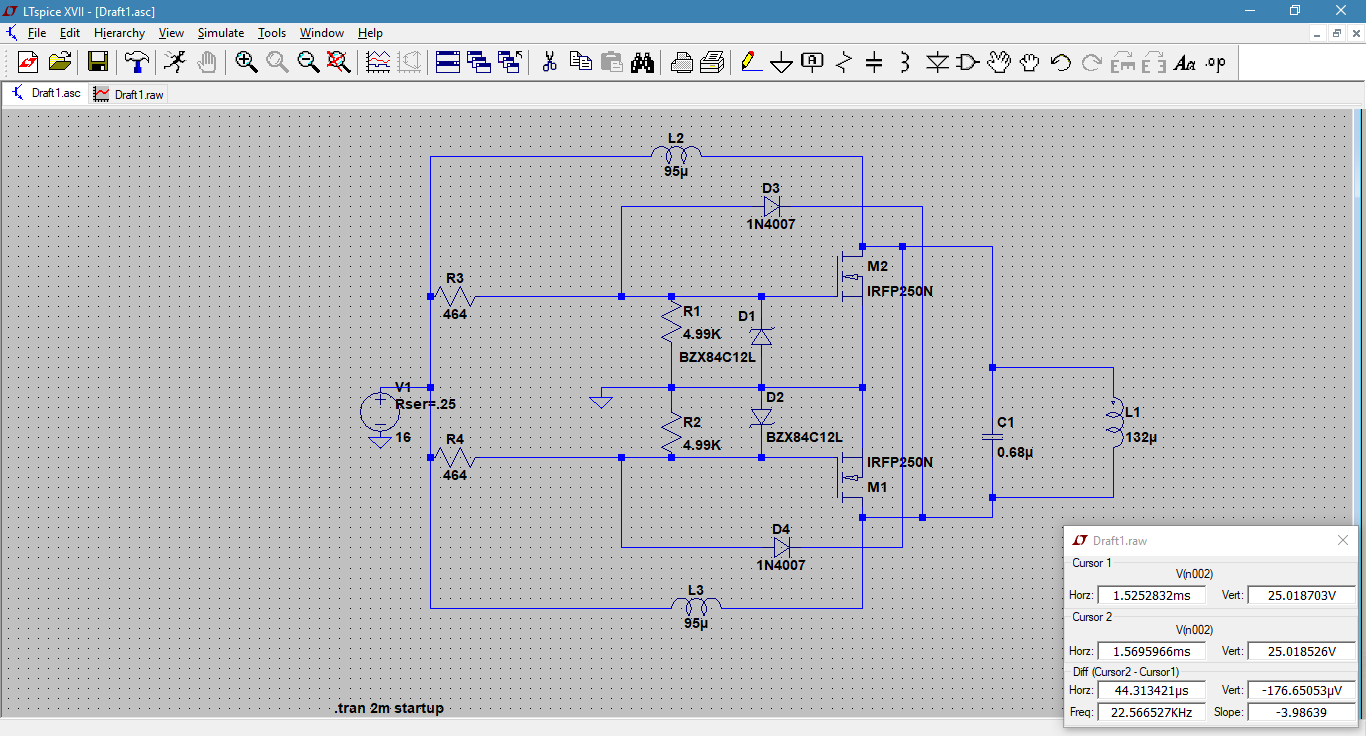Open the Tools menu
Viewport: 1366px width, 736px height.
point(272,33)
